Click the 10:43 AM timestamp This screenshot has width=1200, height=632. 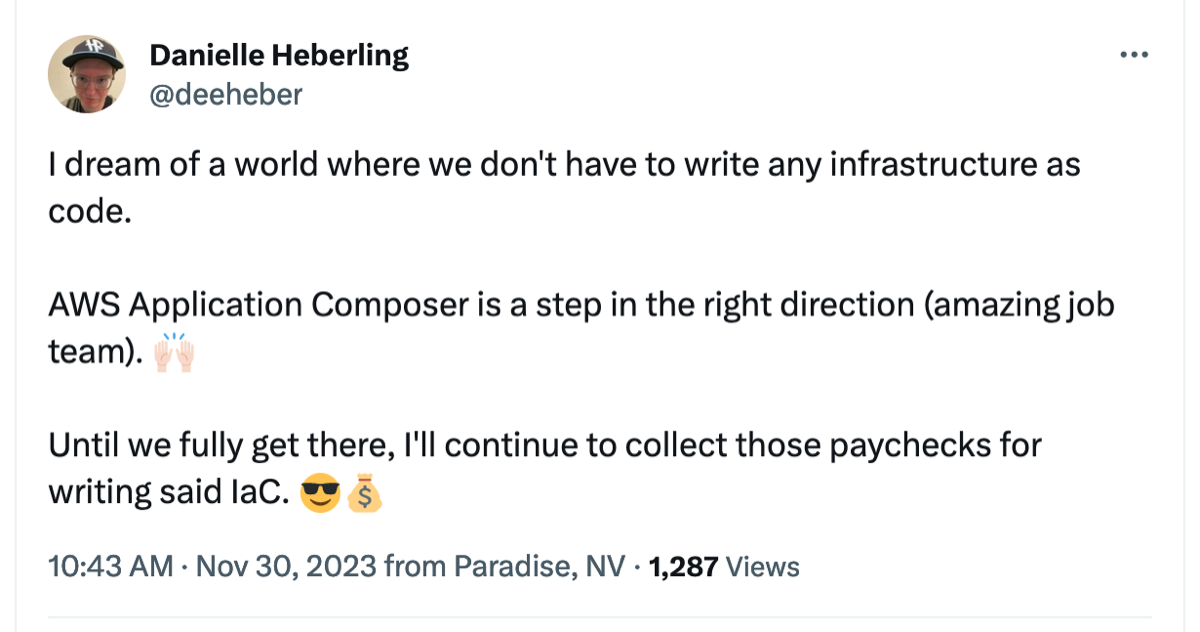pyautogui.click(x=110, y=566)
